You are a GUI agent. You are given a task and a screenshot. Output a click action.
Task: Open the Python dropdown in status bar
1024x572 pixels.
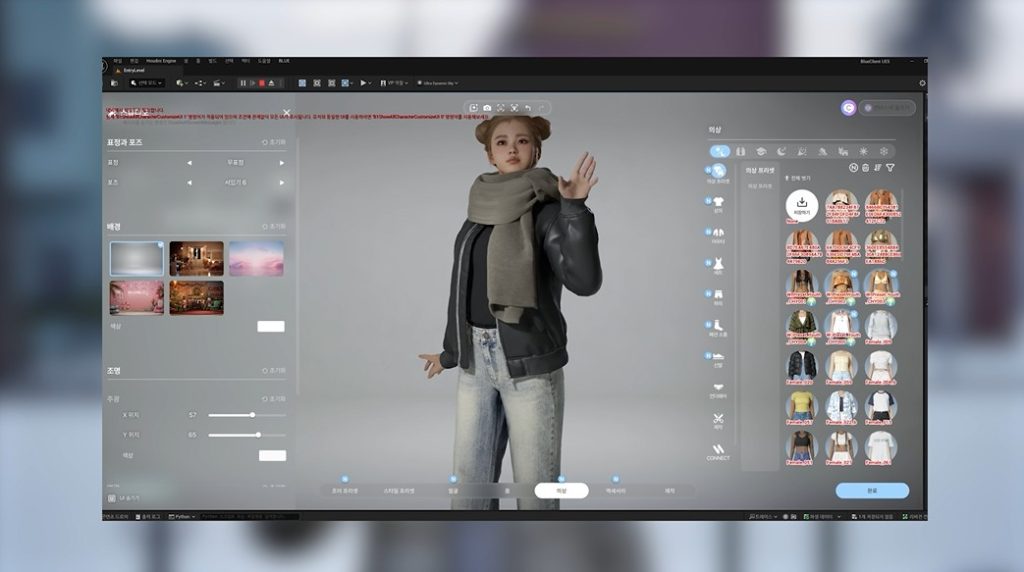click(x=182, y=516)
